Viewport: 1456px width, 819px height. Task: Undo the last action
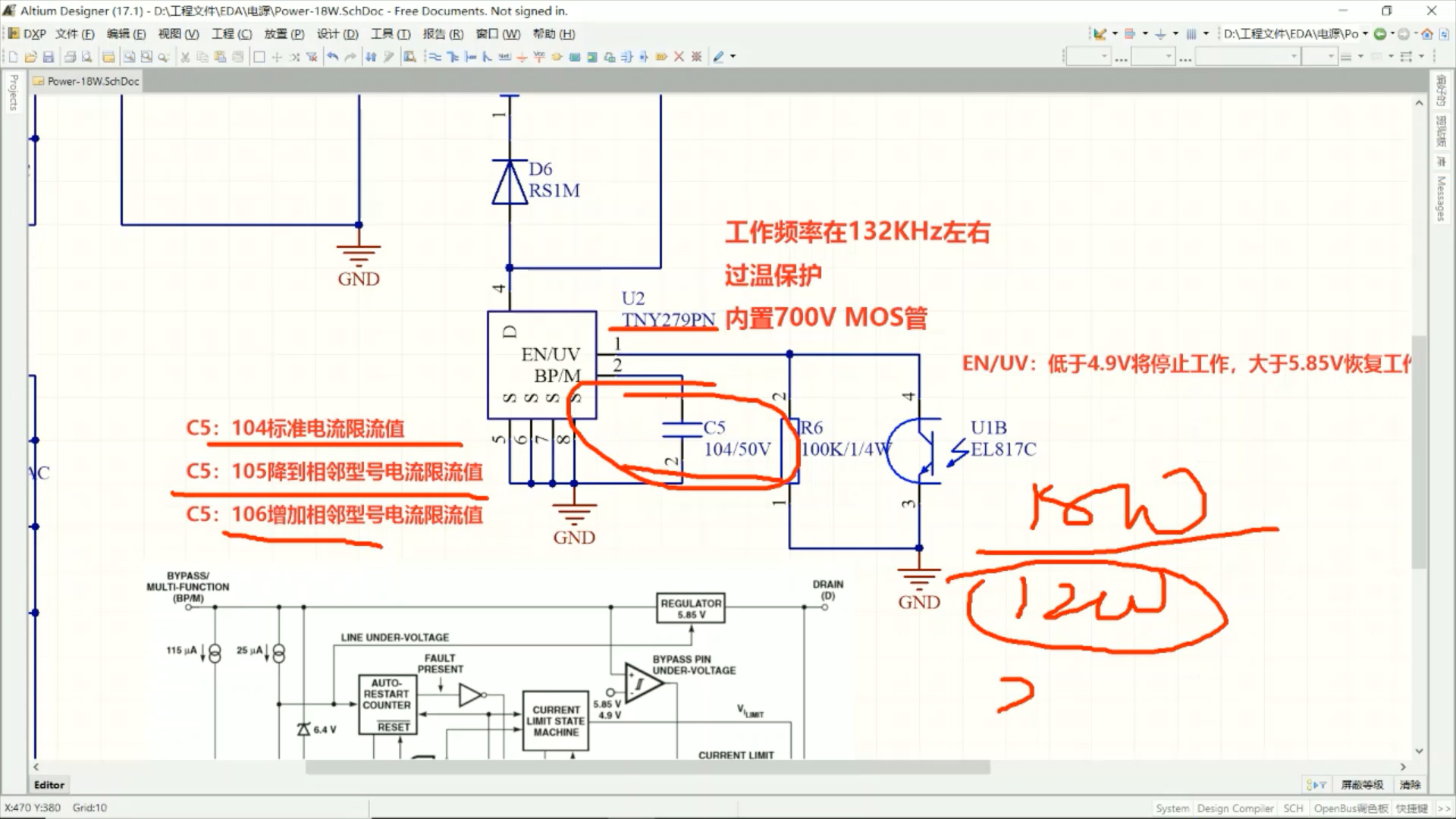click(332, 57)
